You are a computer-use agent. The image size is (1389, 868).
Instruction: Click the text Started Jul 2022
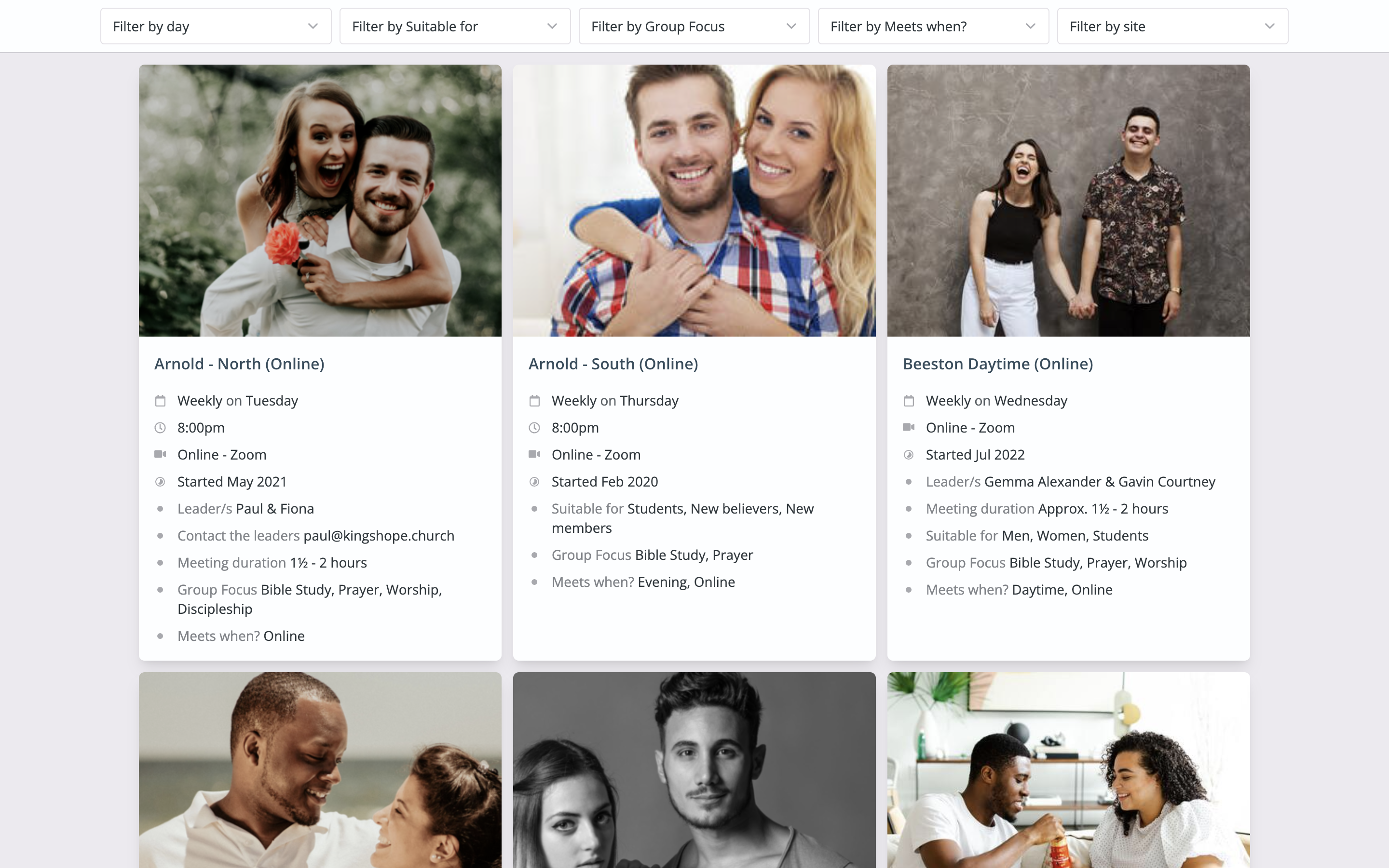tap(975, 455)
